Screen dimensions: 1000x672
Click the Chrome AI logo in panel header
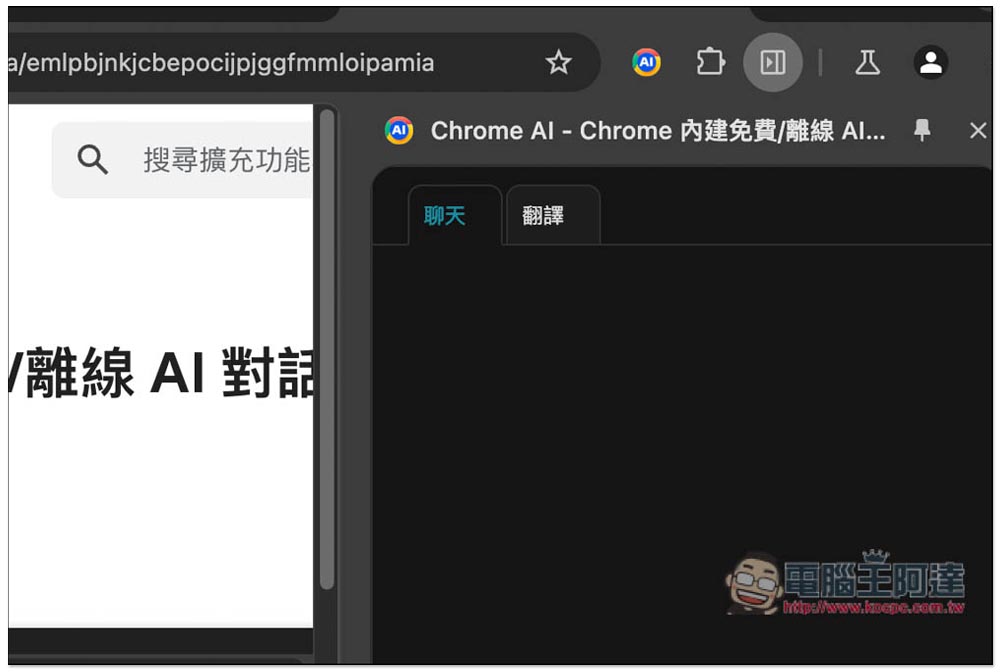(x=399, y=131)
